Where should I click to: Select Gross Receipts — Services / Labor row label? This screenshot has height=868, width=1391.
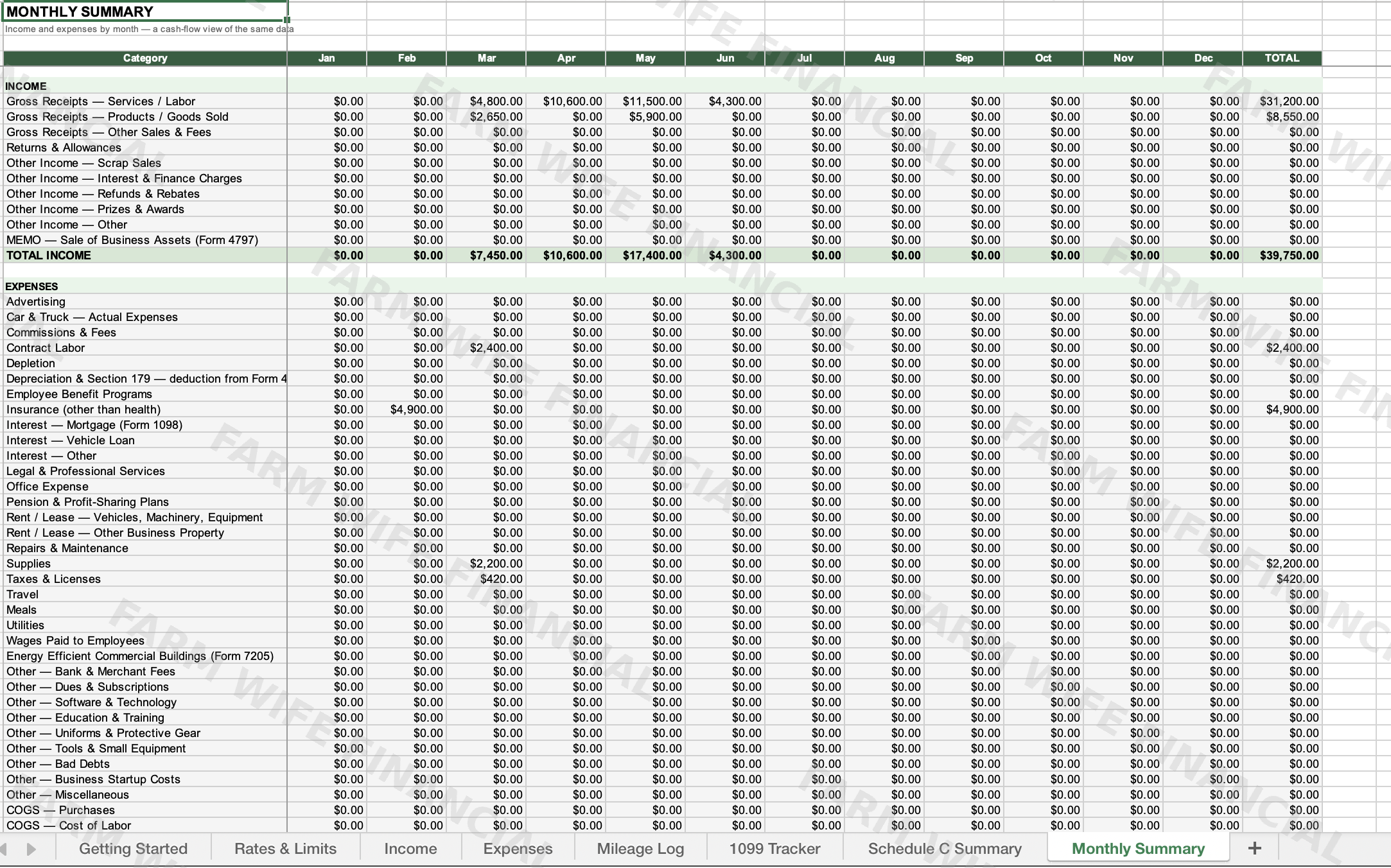[x=101, y=101]
